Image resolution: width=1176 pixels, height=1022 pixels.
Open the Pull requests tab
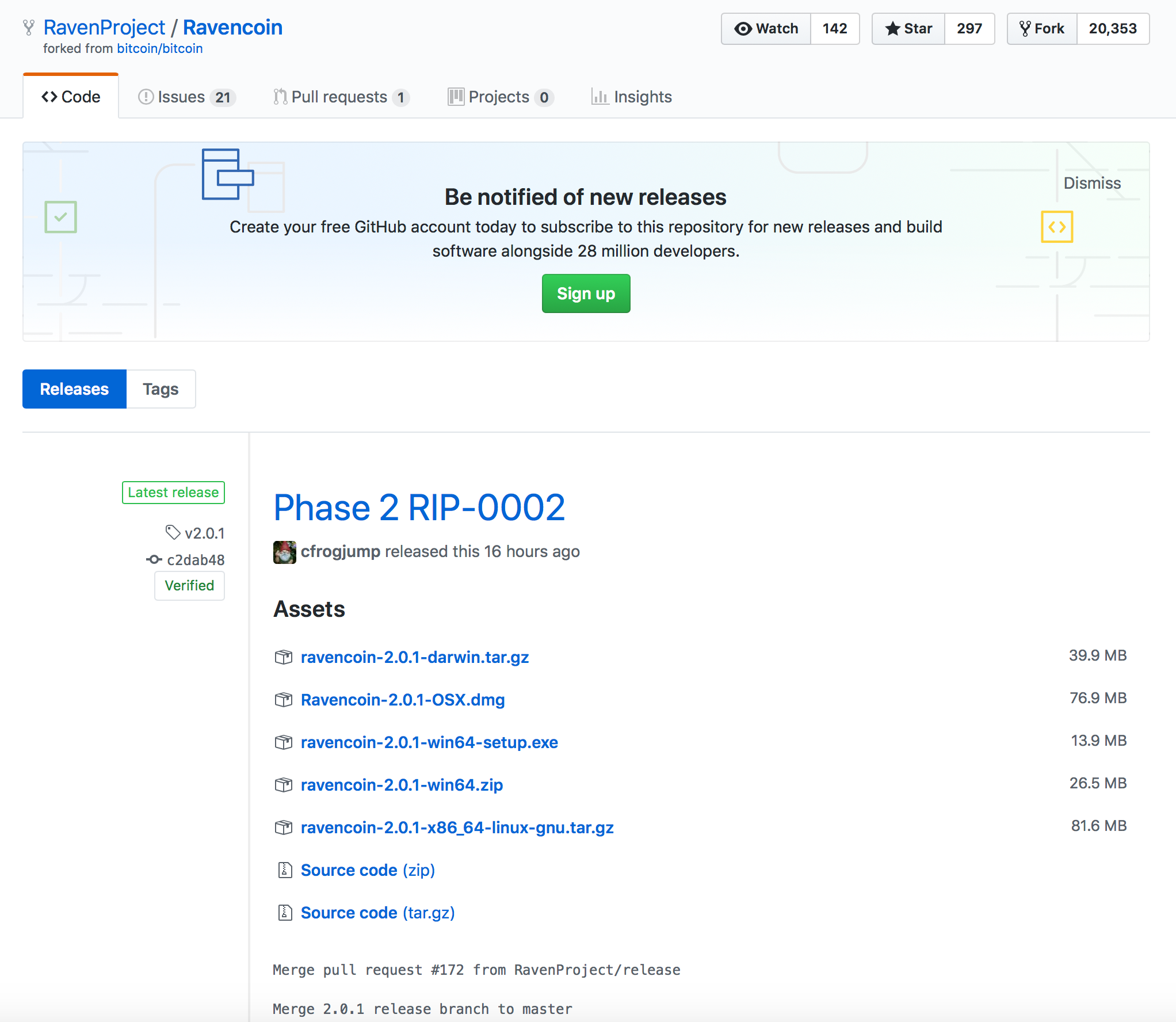click(x=341, y=97)
